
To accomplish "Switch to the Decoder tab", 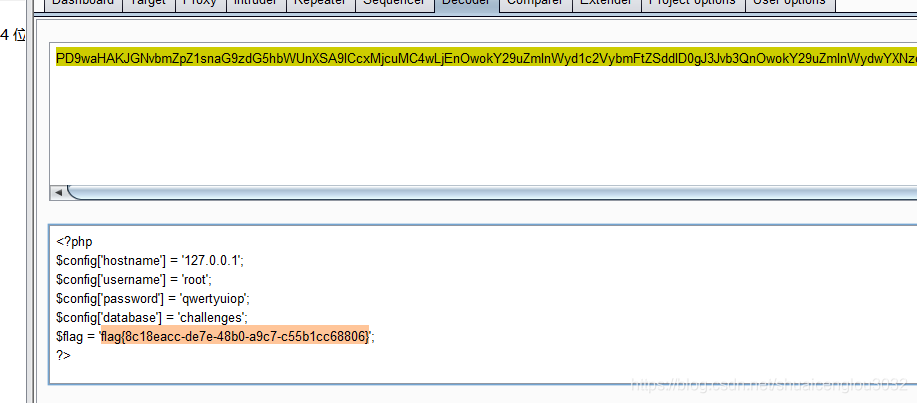I will tap(466, 4).
